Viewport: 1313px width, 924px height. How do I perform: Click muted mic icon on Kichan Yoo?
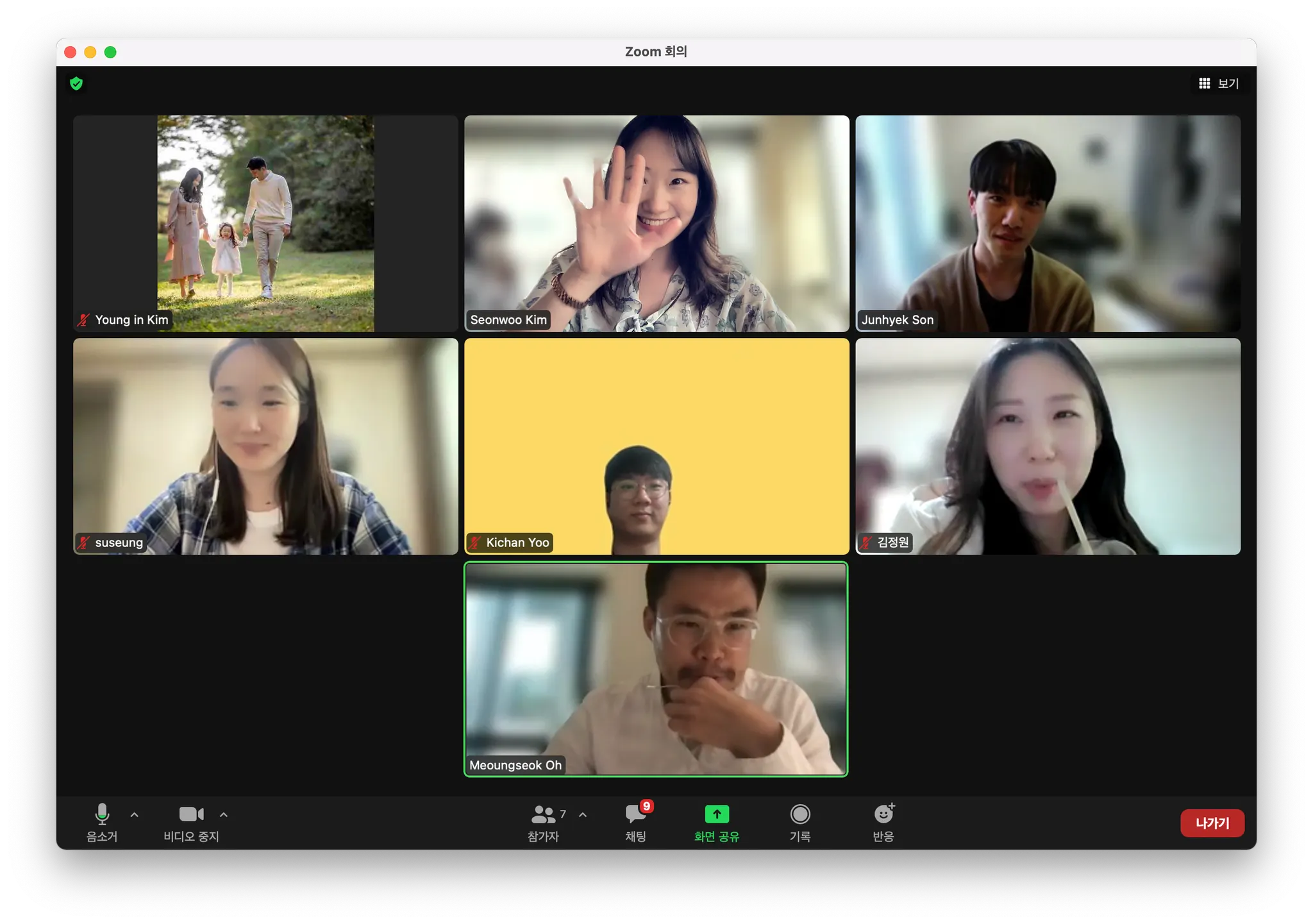[475, 542]
